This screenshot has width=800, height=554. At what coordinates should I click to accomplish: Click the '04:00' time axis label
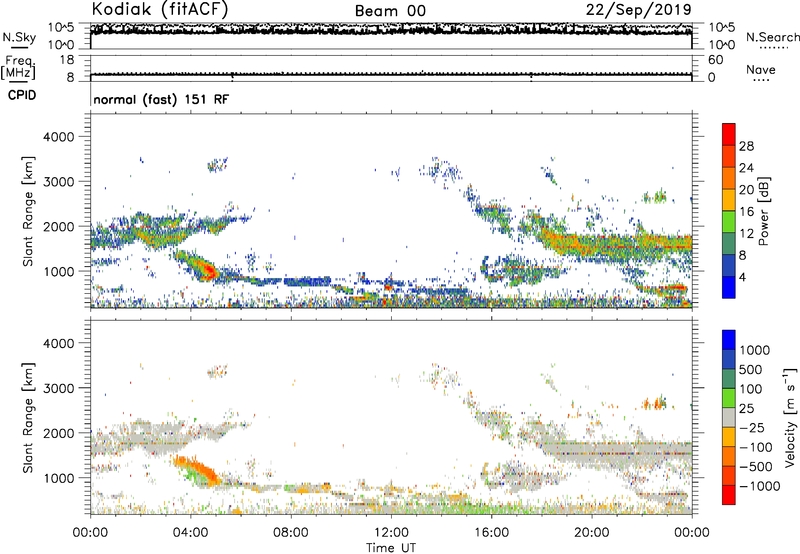pos(190,533)
